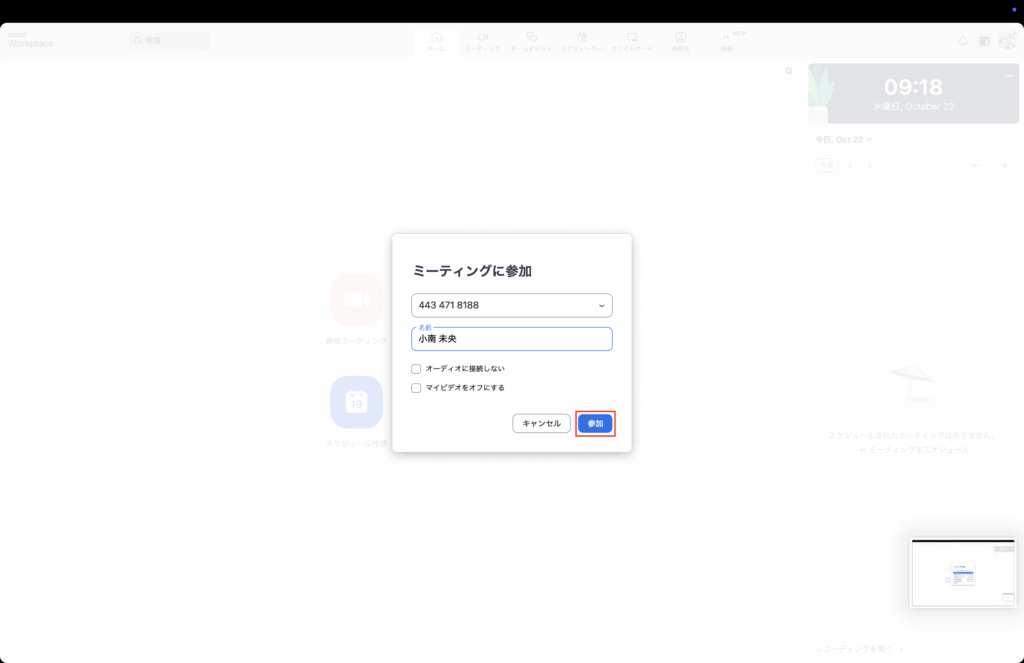Click the 新規ミーティング camera icon

[x=356, y=300]
